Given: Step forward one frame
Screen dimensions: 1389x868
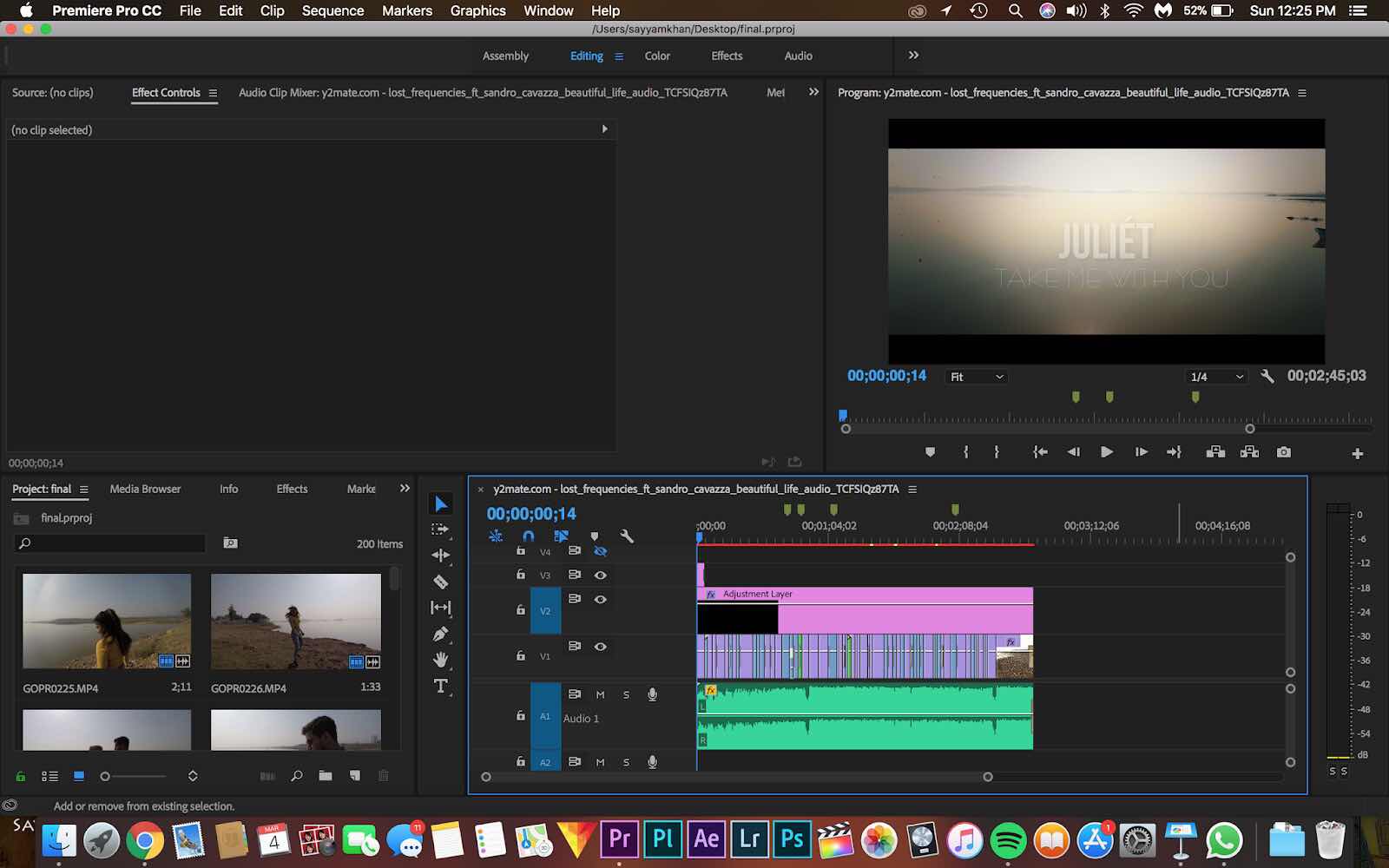Looking at the screenshot, I should pyautogui.click(x=1141, y=452).
